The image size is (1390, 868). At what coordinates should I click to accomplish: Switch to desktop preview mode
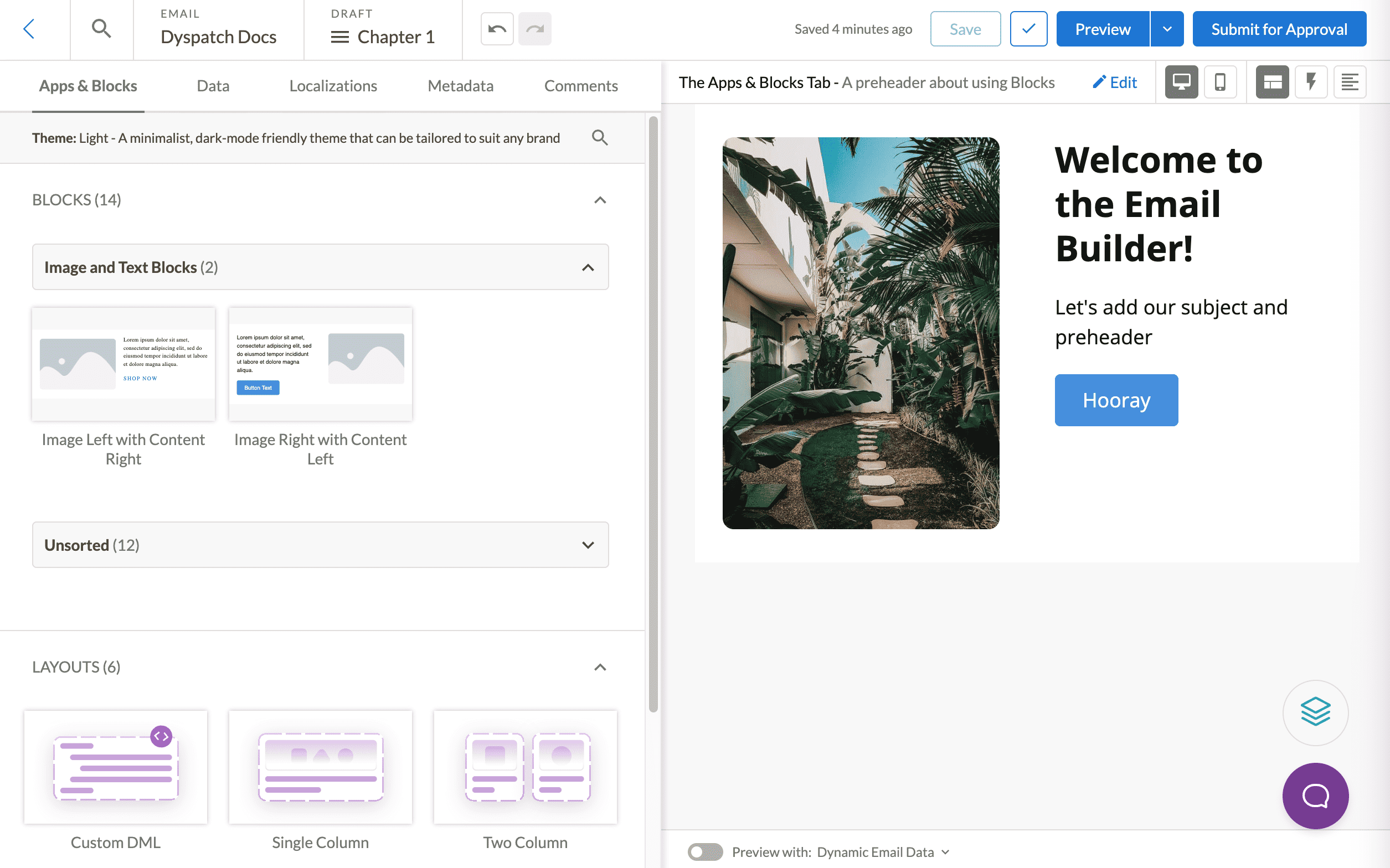click(1181, 82)
